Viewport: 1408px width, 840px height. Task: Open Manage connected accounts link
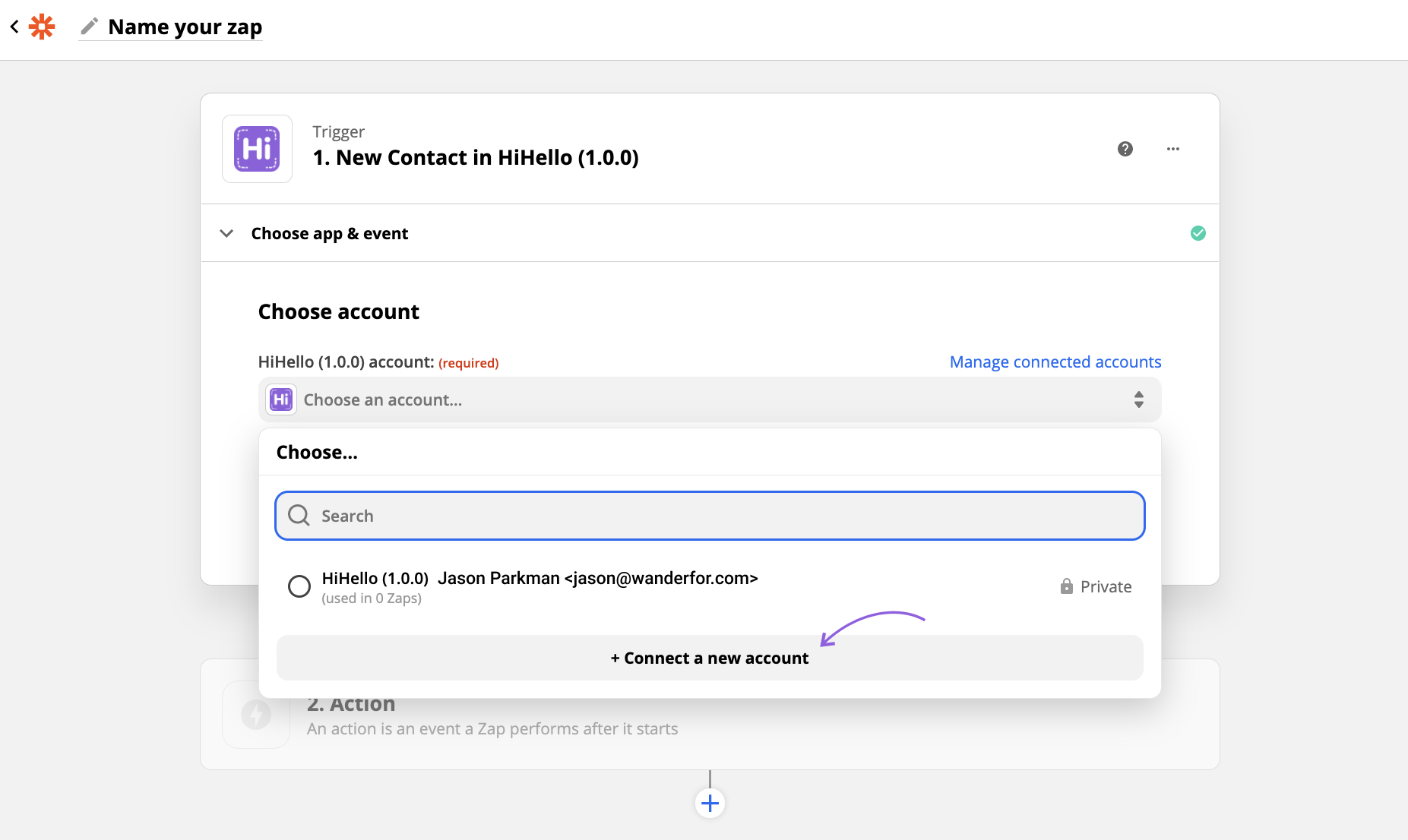(1055, 362)
